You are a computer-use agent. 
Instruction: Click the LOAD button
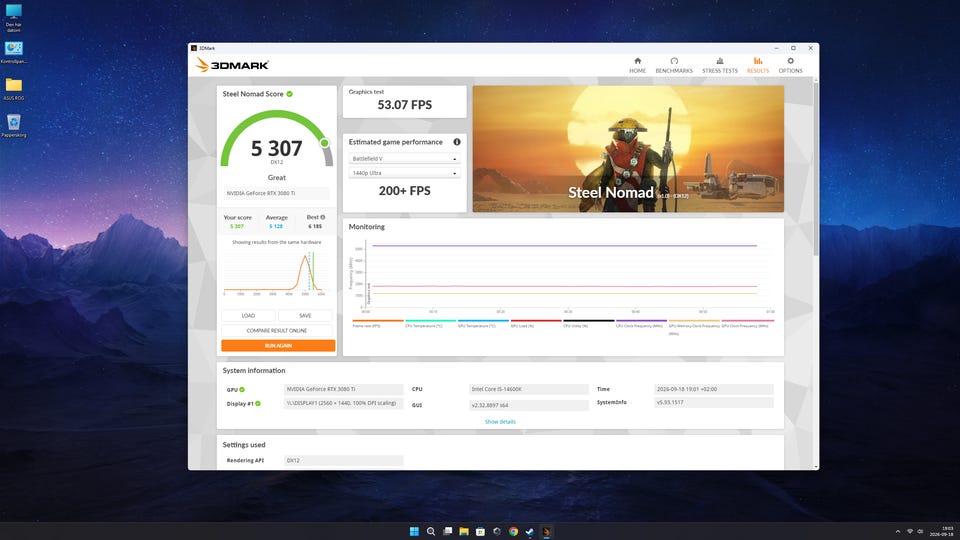click(x=248, y=315)
